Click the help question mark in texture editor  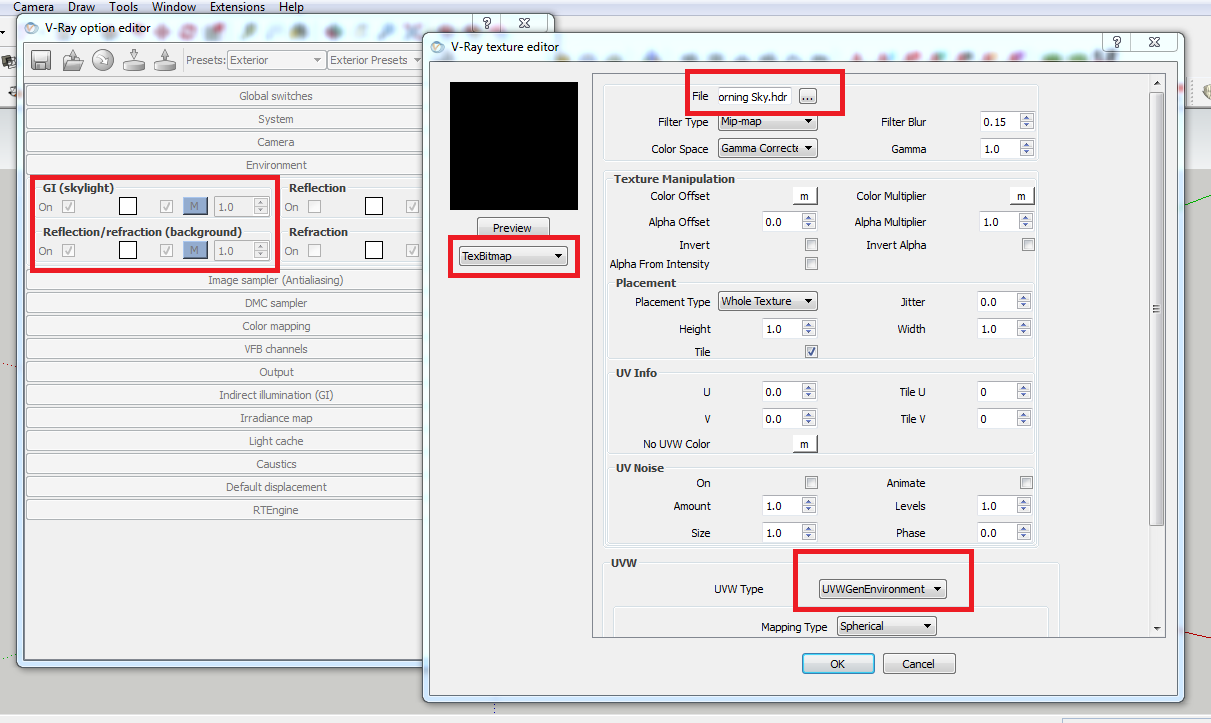pyautogui.click(x=1117, y=41)
